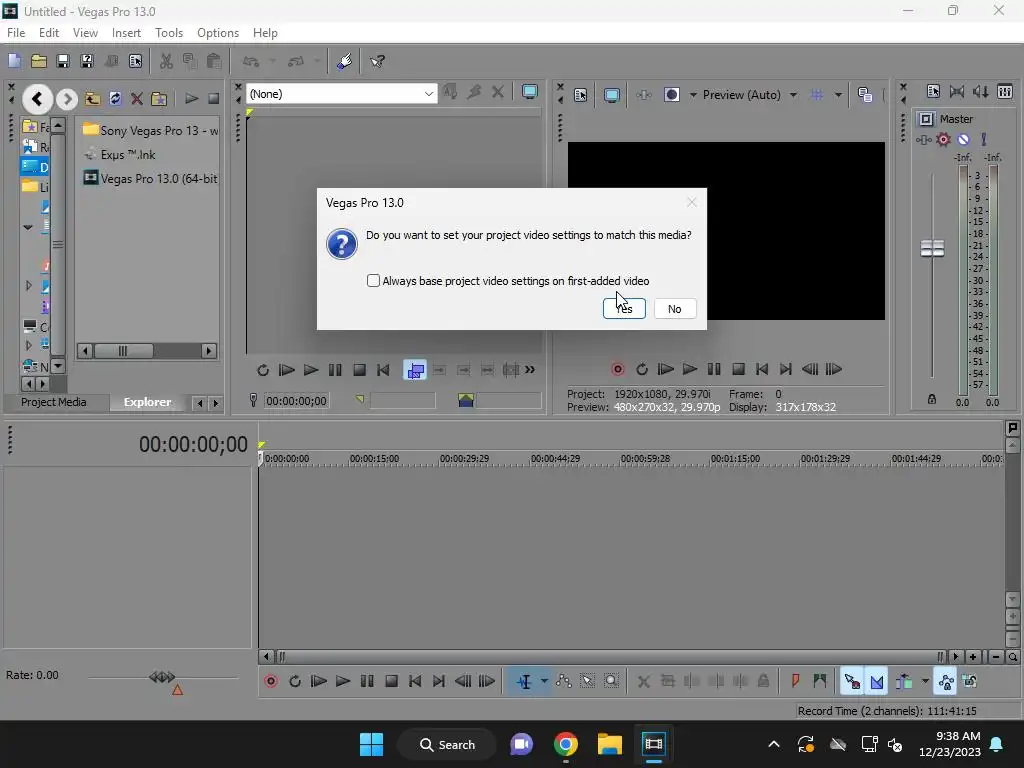Click the red delete X in Explorer
Screen dimensions: 1024x768
pyautogui.click(x=136, y=99)
